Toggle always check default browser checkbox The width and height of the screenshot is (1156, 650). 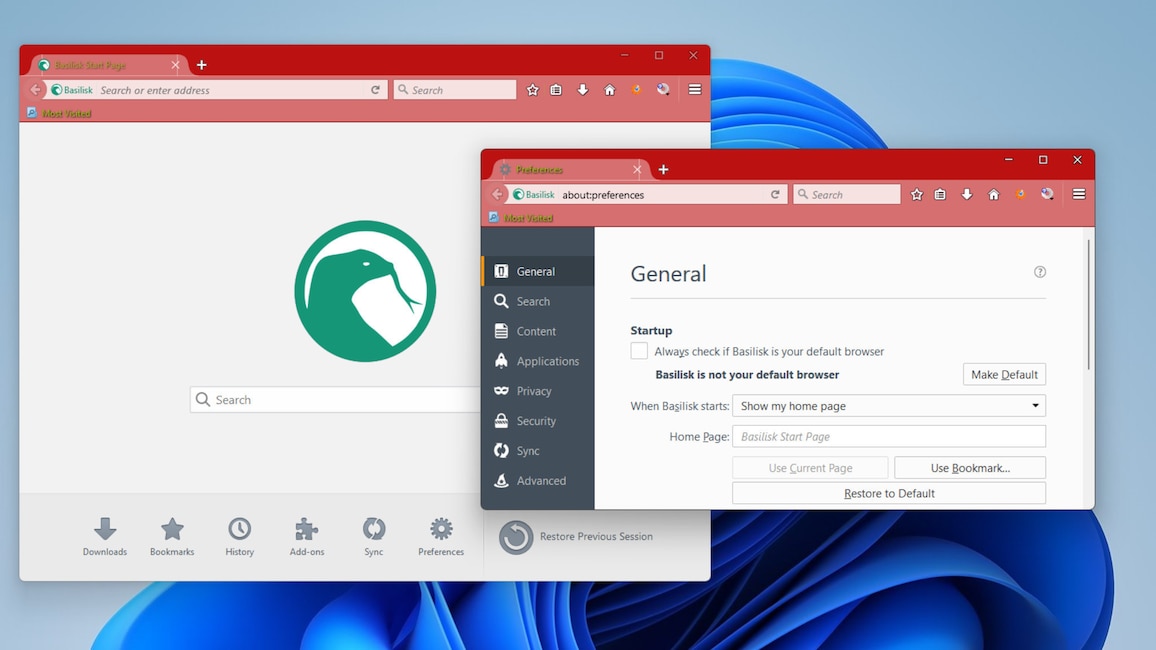tap(639, 351)
